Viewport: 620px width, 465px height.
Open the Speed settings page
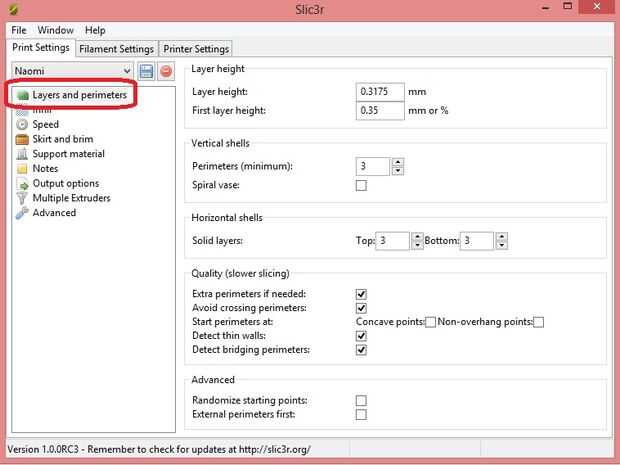click(x=45, y=125)
